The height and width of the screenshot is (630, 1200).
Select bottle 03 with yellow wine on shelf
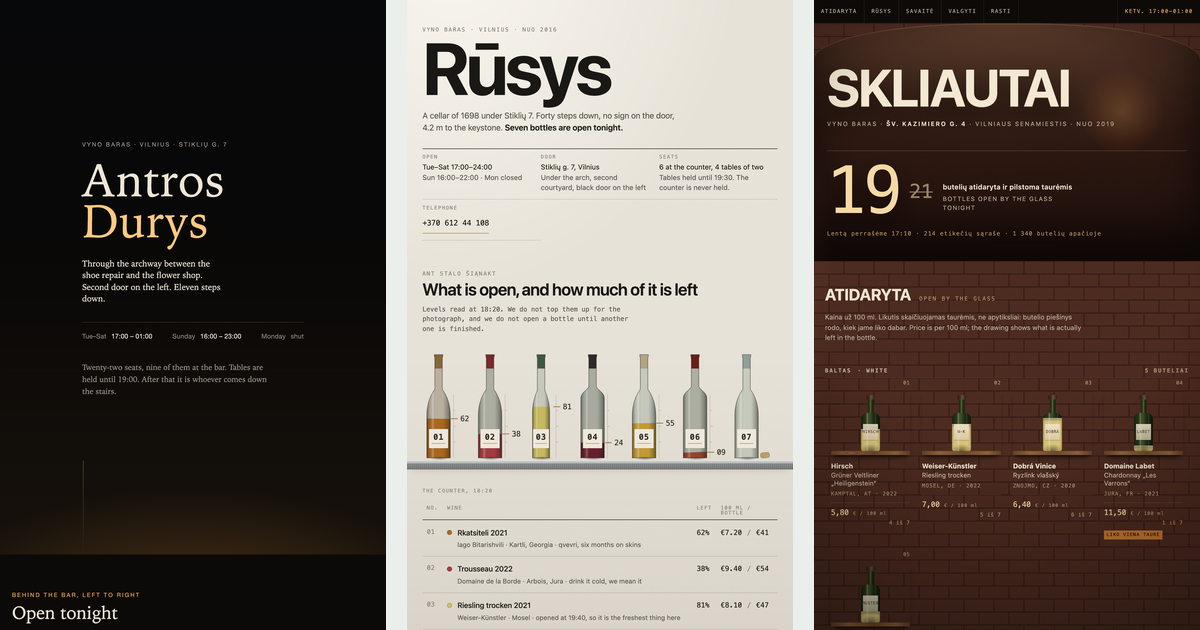point(540,407)
